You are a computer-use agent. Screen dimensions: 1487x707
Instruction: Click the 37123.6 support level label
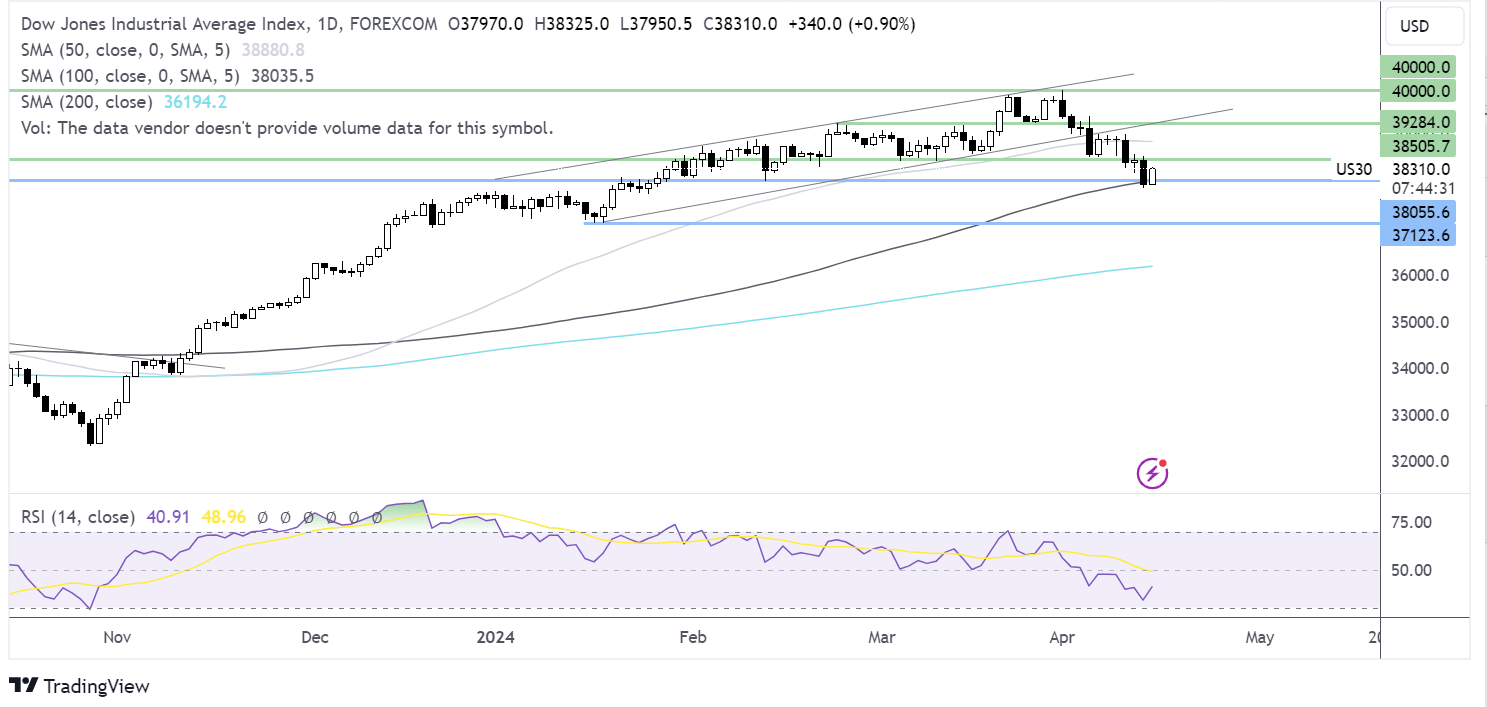click(1418, 235)
